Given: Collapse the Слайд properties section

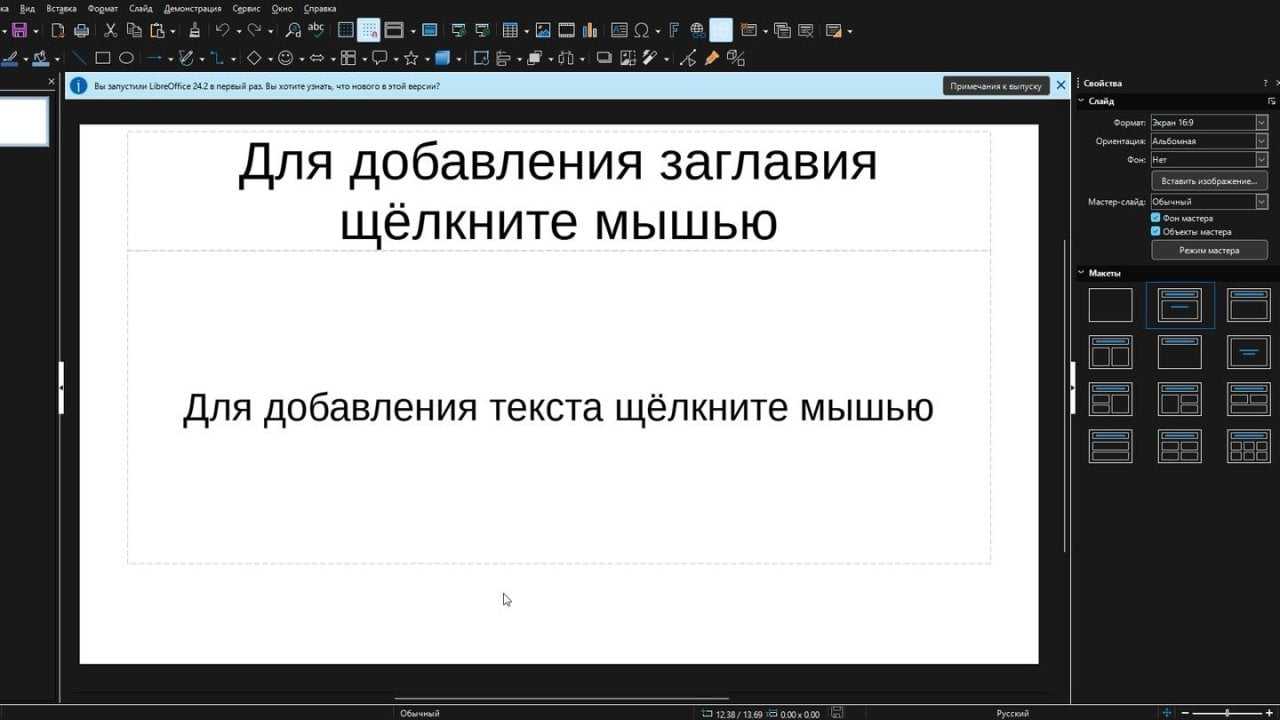Looking at the screenshot, I should [1080, 100].
